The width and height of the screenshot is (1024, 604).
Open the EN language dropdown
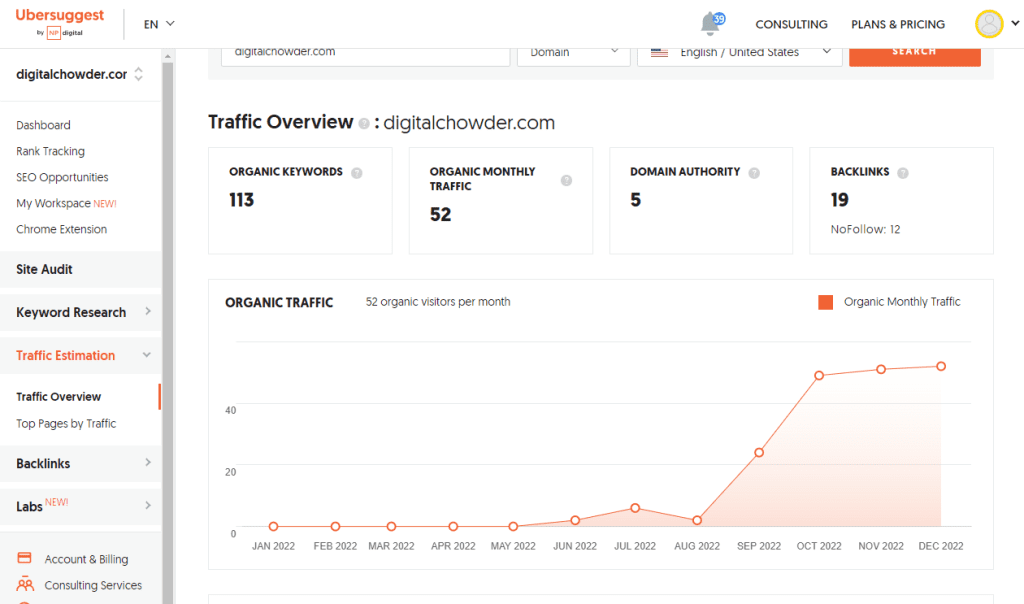tap(159, 24)
